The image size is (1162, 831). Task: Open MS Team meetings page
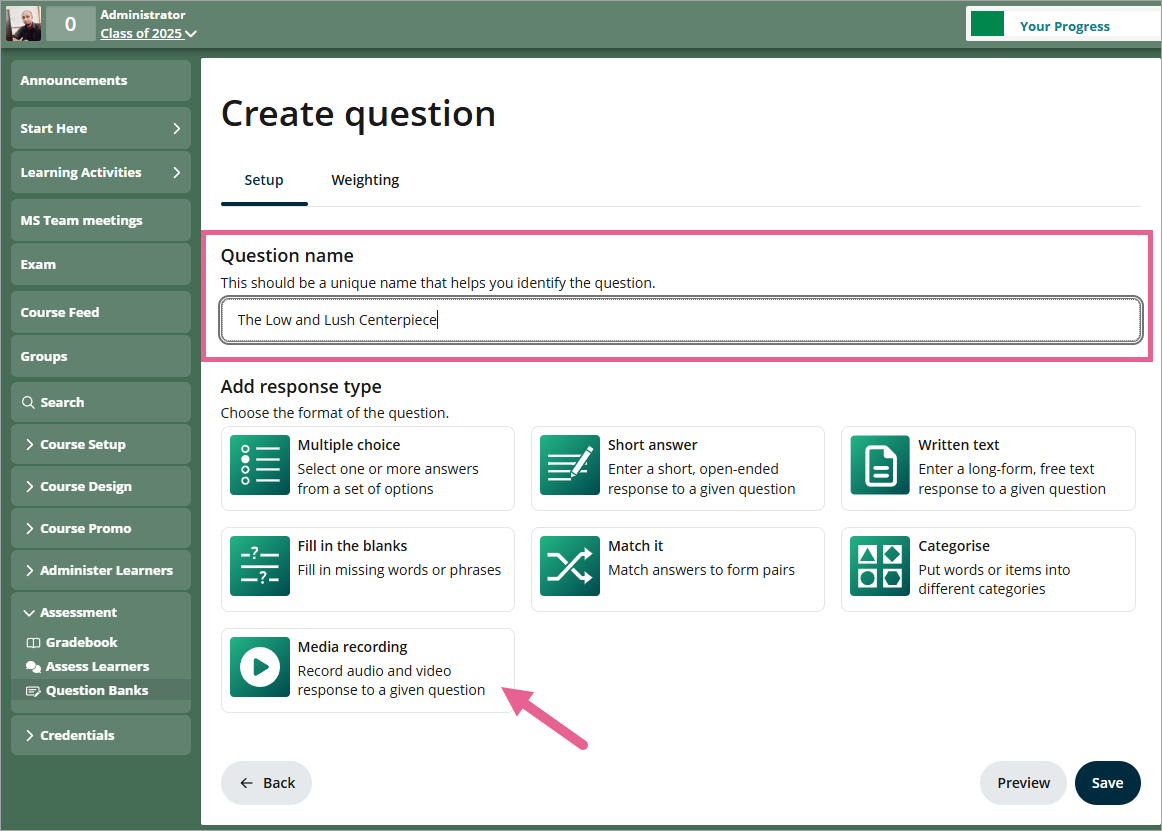coord(101,220)
